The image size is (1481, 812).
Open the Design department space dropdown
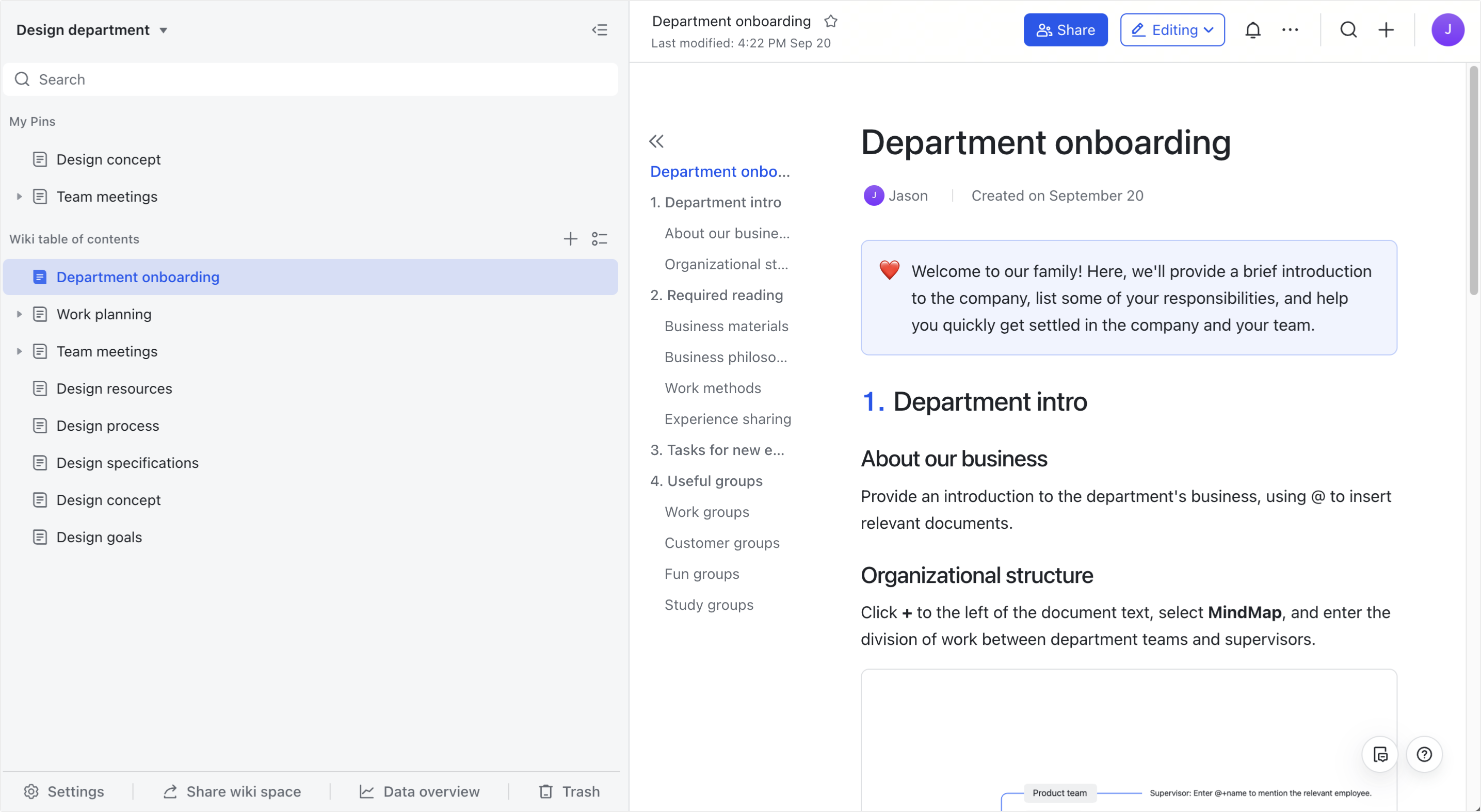[163, 30]
